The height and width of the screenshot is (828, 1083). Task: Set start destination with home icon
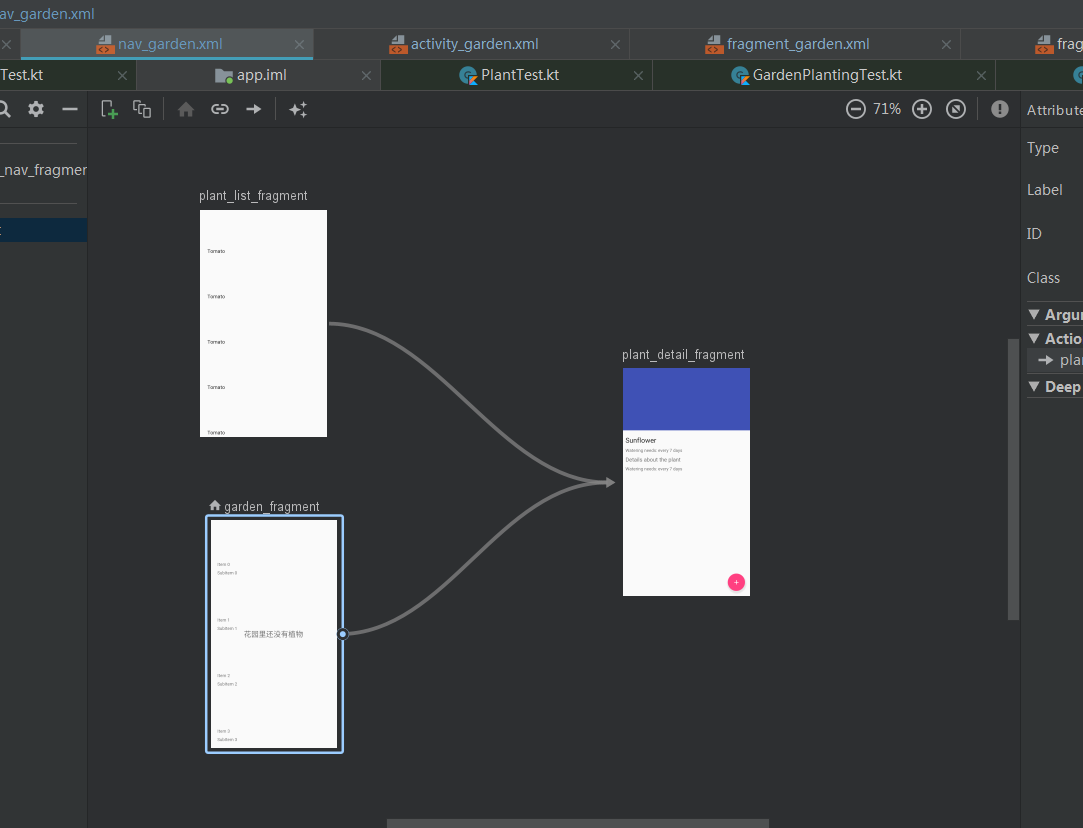[x=186, y=109]
